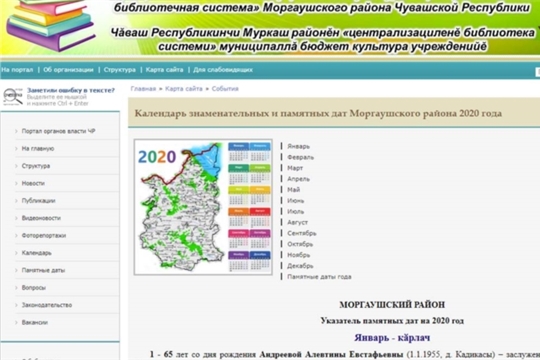Open the 2020 district calendar map image
This screenshot has height=360, width=540.
203,207
